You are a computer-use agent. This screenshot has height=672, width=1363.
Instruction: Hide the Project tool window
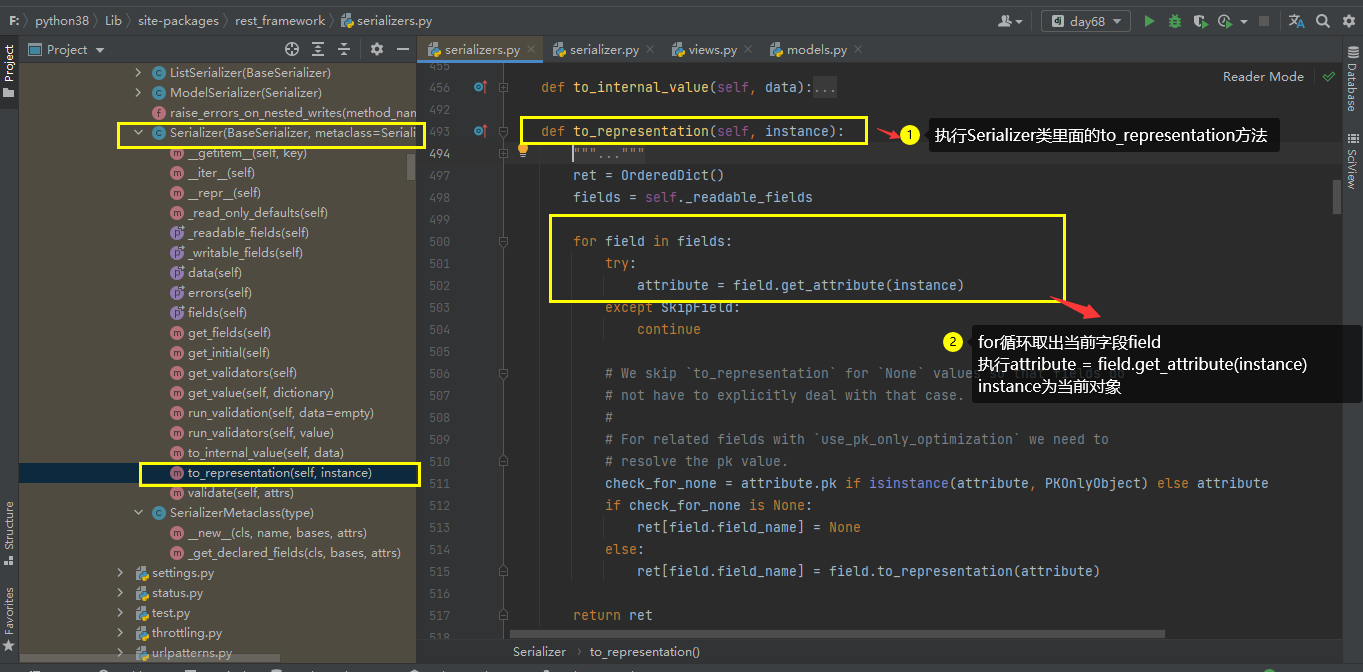click(x=403, y=49)
